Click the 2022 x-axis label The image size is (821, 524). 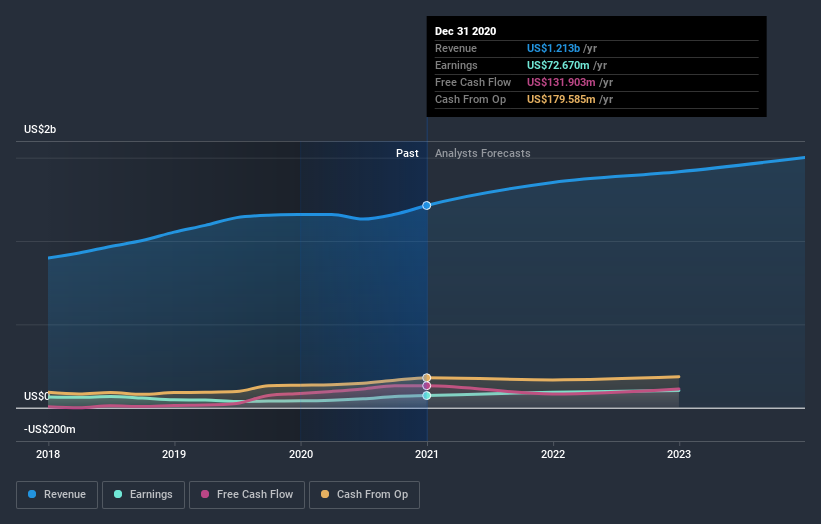pos(553,454)
